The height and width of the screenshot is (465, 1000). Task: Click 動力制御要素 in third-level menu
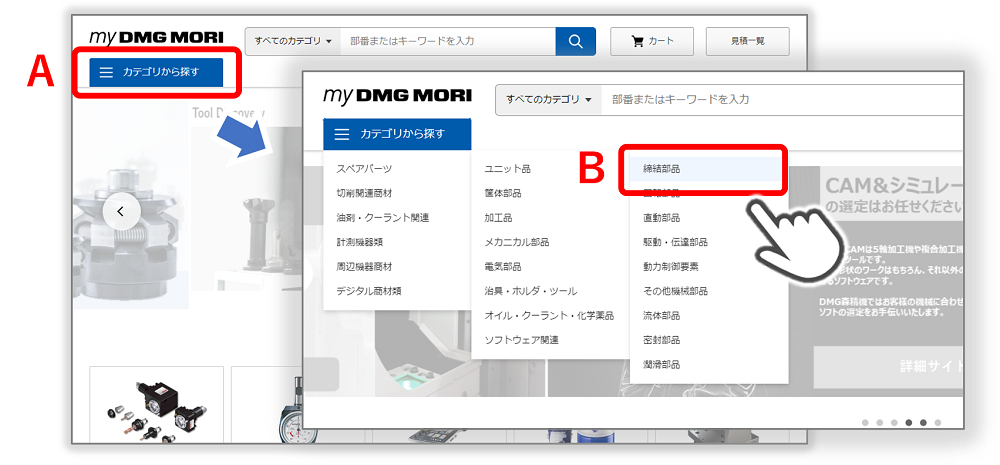tap(671, 267)
